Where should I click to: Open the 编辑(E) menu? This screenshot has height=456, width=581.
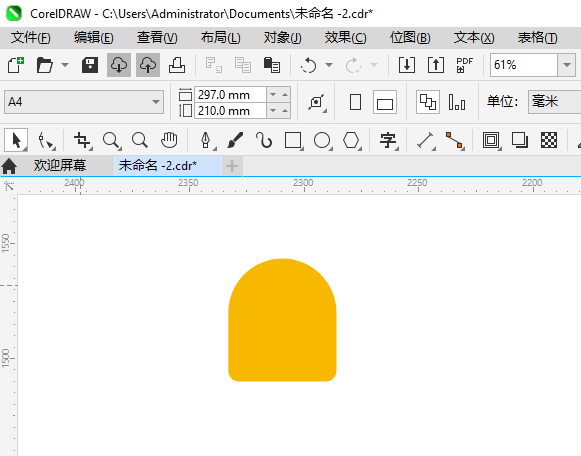94,38
